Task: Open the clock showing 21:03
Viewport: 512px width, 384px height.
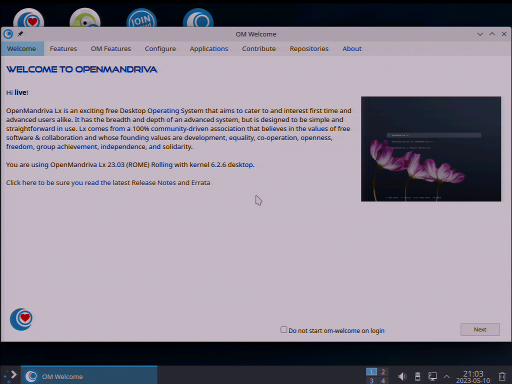Action: (x=473, y=377)
